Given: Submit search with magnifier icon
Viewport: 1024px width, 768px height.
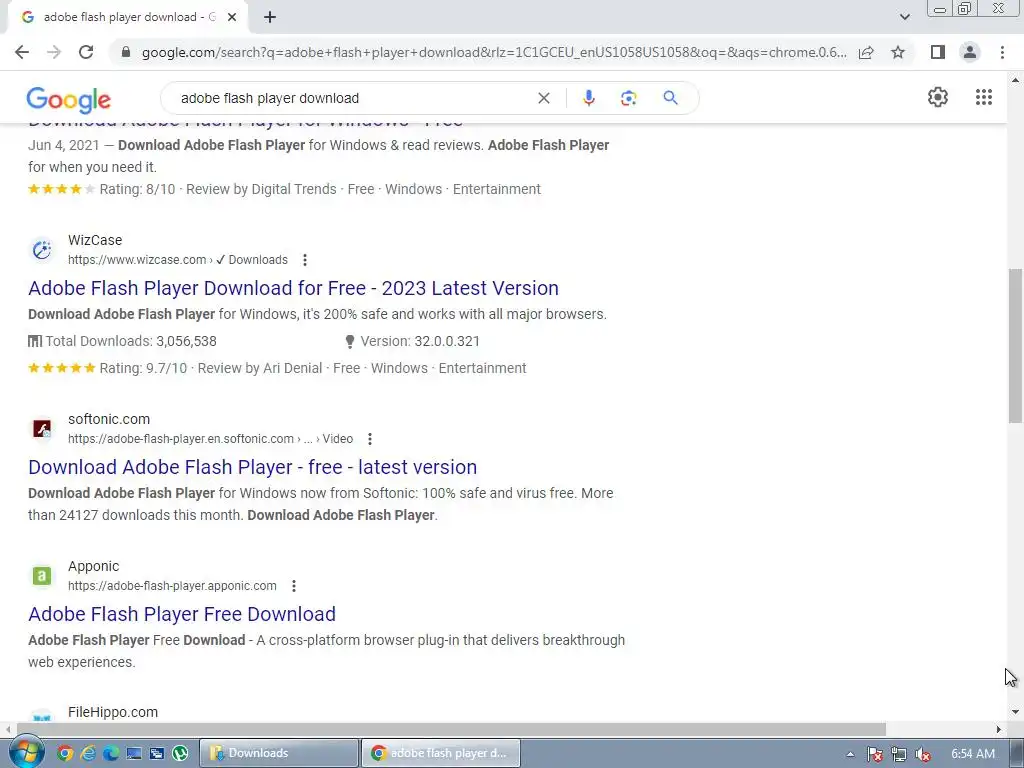Looking at the screenshot, I should [x=670, y=98].
